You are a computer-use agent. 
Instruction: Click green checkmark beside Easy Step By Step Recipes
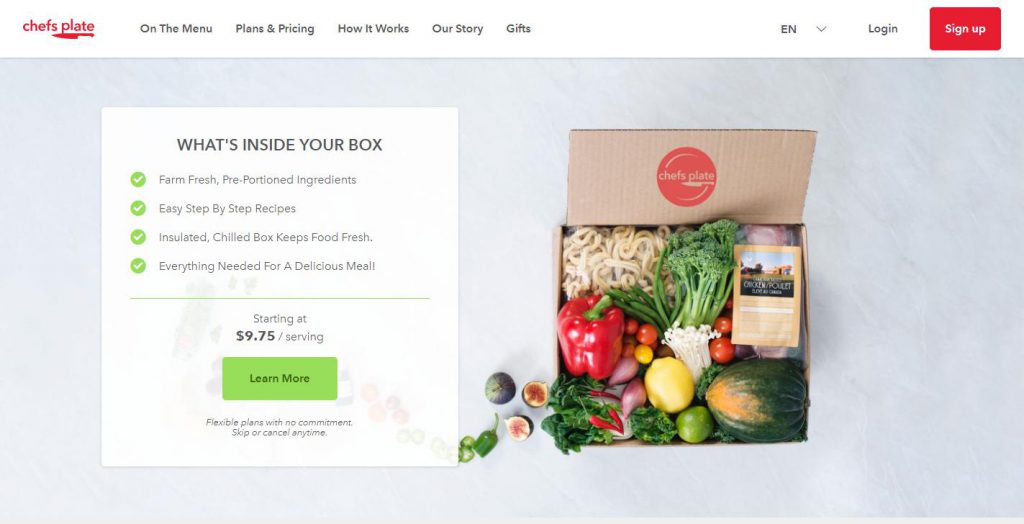pos(138,208)
